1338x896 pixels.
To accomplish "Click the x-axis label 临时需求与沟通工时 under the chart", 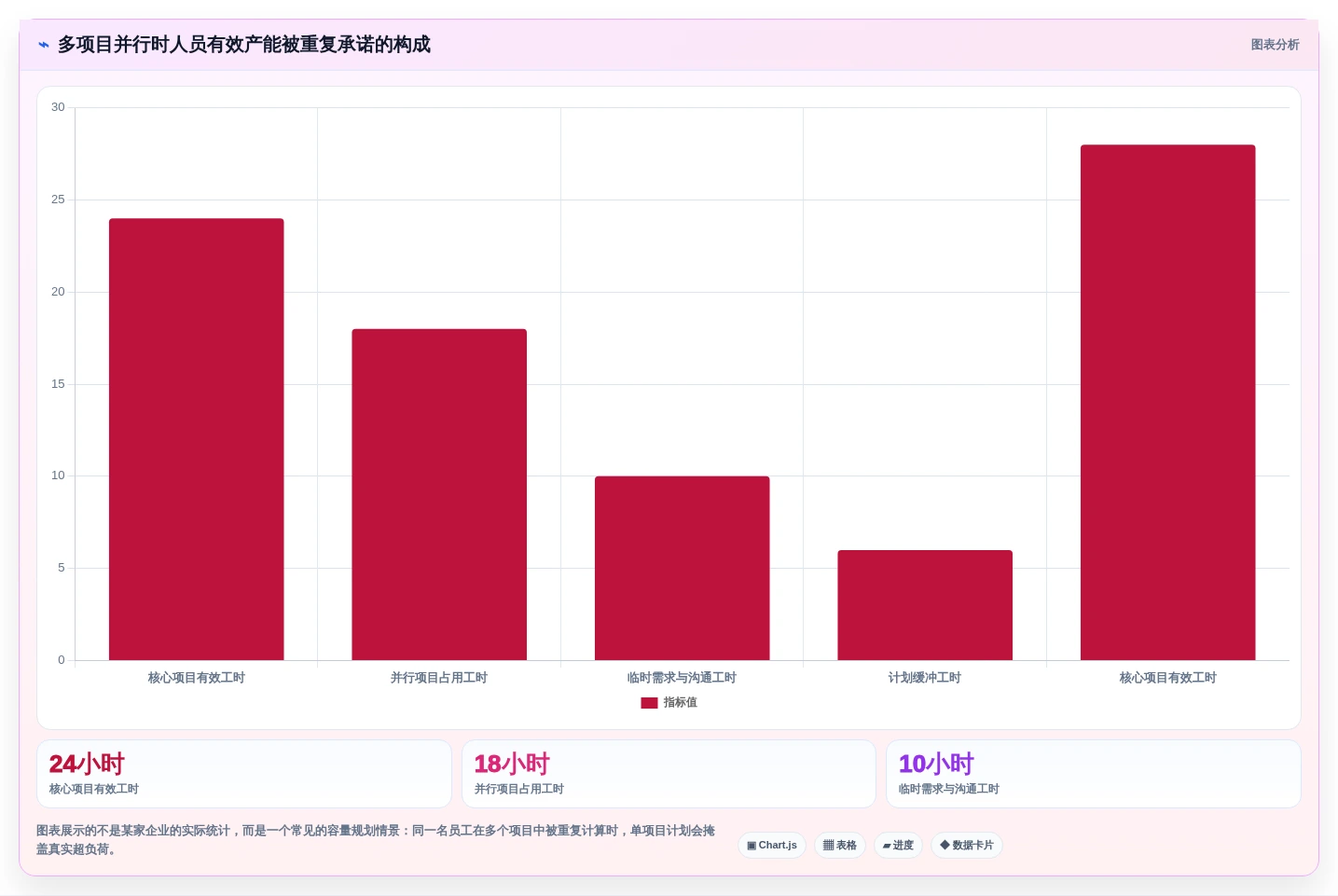I will pyautogui.click(x=683, y=678).
